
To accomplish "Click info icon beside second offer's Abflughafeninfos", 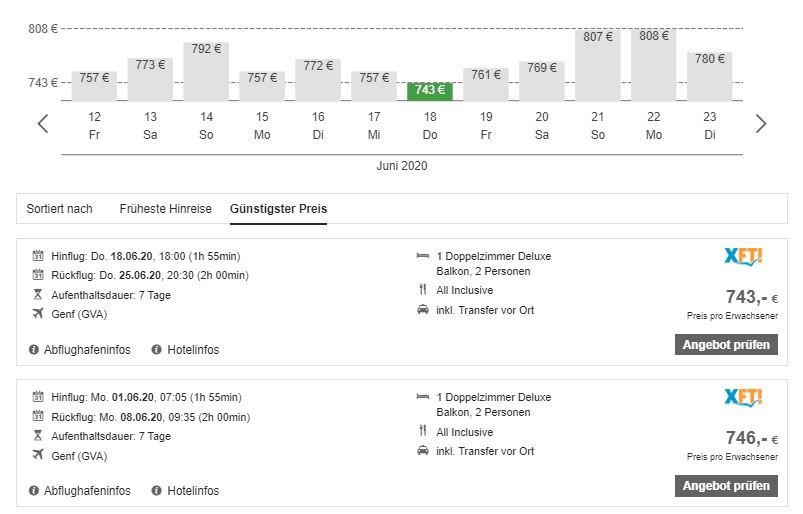I will [x=35, y=491].
